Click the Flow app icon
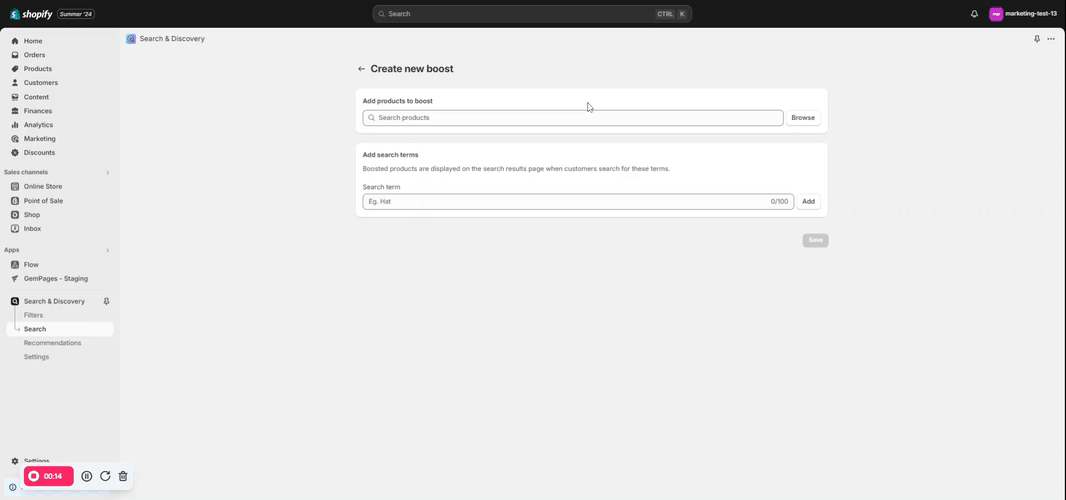 coord(15,265)
